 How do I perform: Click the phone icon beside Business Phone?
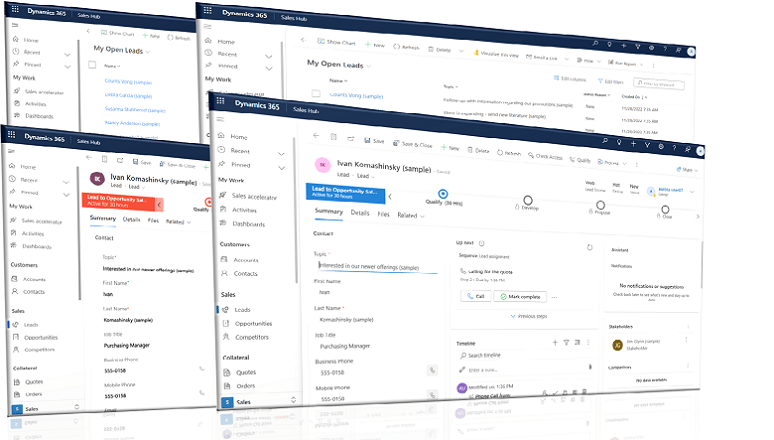432,369
